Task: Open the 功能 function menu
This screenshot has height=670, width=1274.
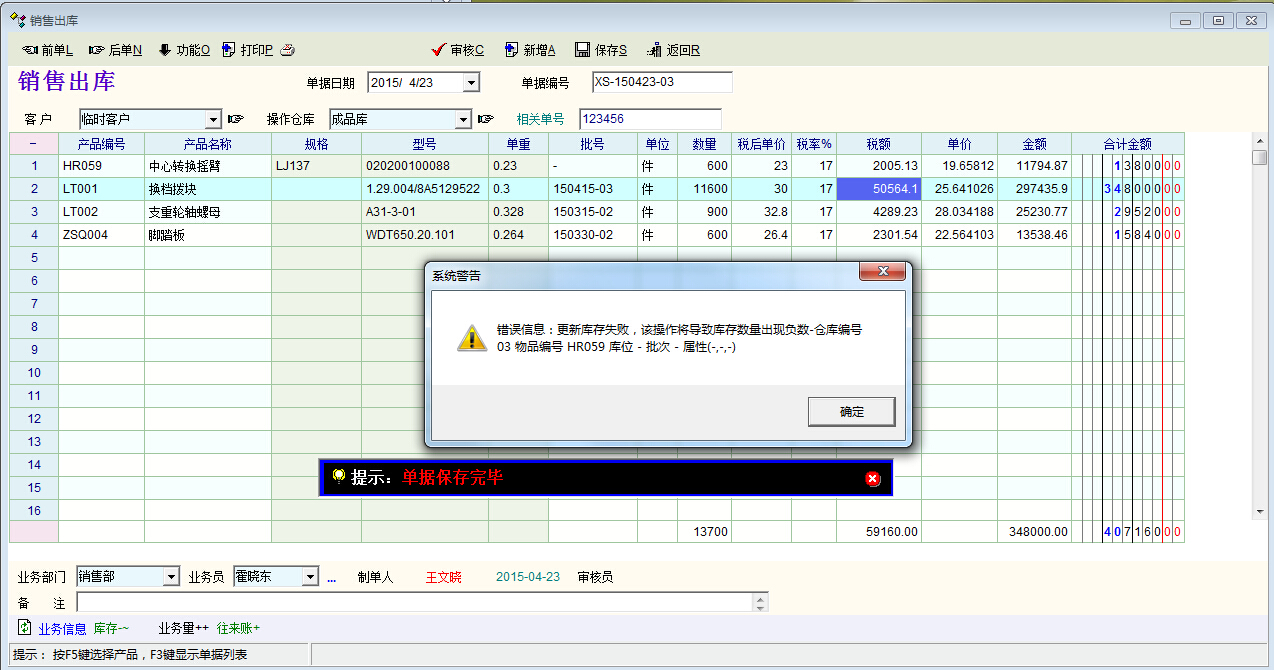Action: click(184, 50)
